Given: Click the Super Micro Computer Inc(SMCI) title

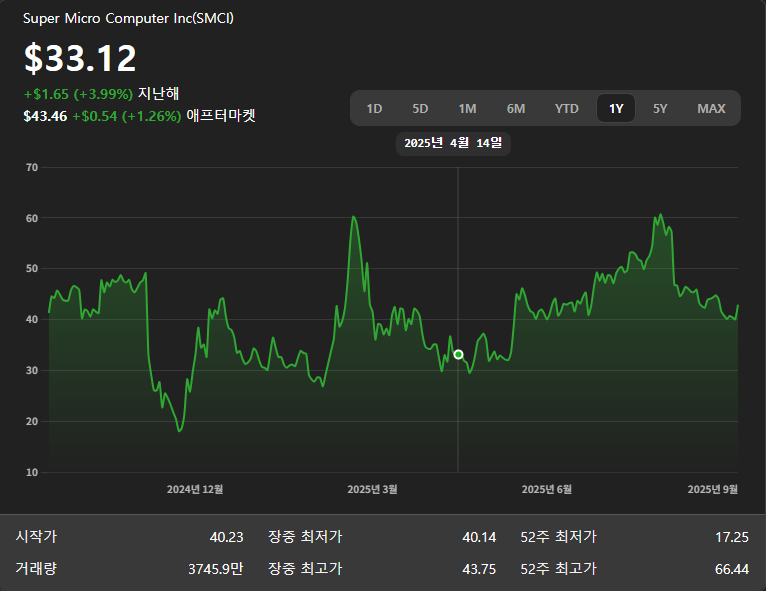Looking at the screenshot, I should (x=128, y=19).
